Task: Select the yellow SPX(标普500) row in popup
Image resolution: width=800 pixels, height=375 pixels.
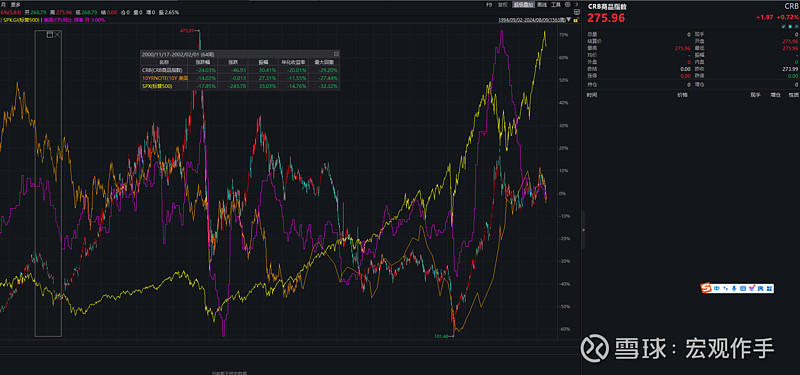Action: [240, 86]
